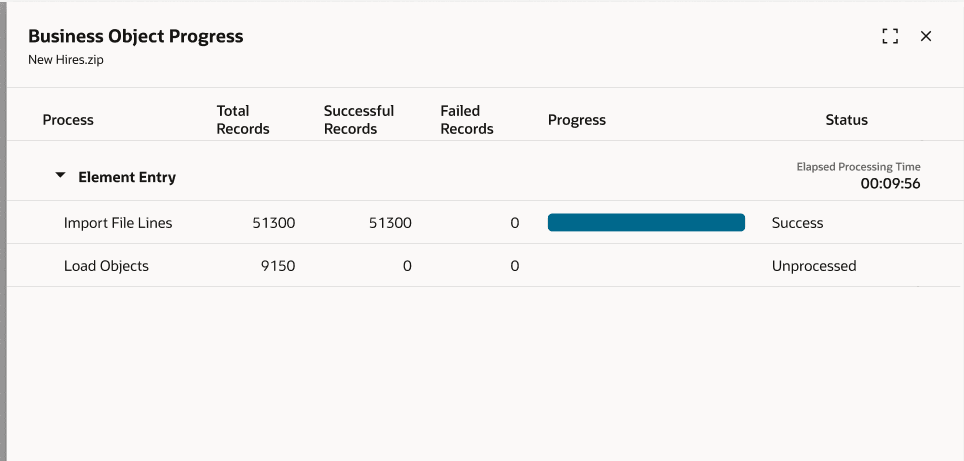
Task: Collapse the Element Entry section arrow
Action: (x=60, y=176)
